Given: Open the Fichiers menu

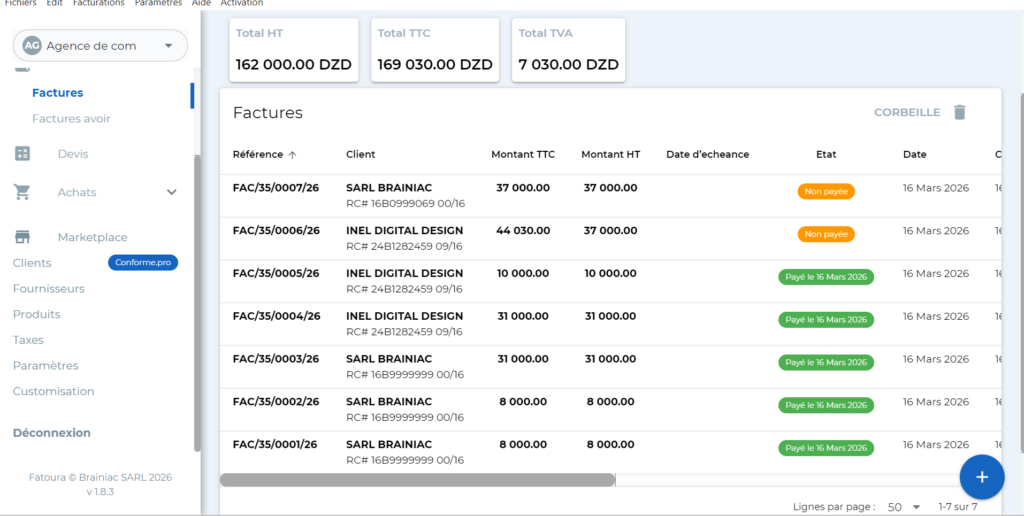Looking at the screenshot, I should [x=20, y=3].
